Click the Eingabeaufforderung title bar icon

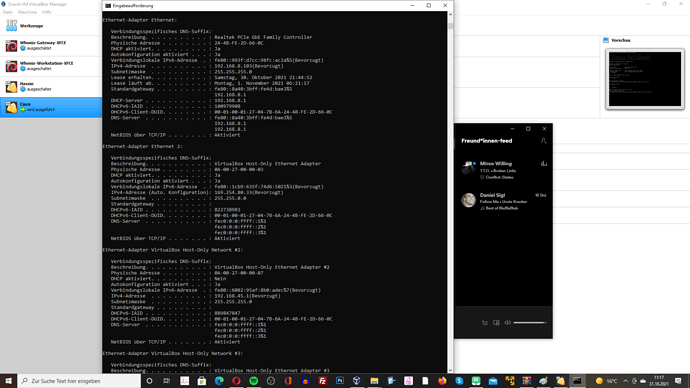coord(108,6)
